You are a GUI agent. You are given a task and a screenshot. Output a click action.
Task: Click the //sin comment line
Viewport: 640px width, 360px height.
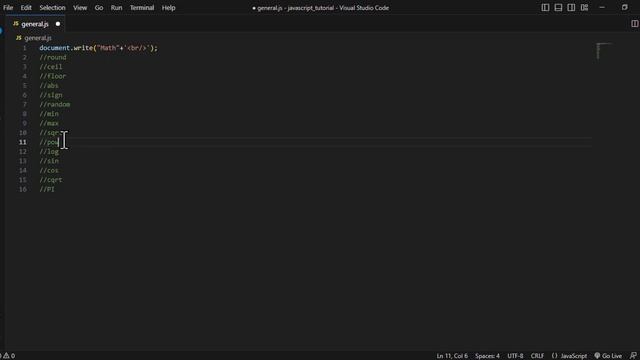point(49,161)
